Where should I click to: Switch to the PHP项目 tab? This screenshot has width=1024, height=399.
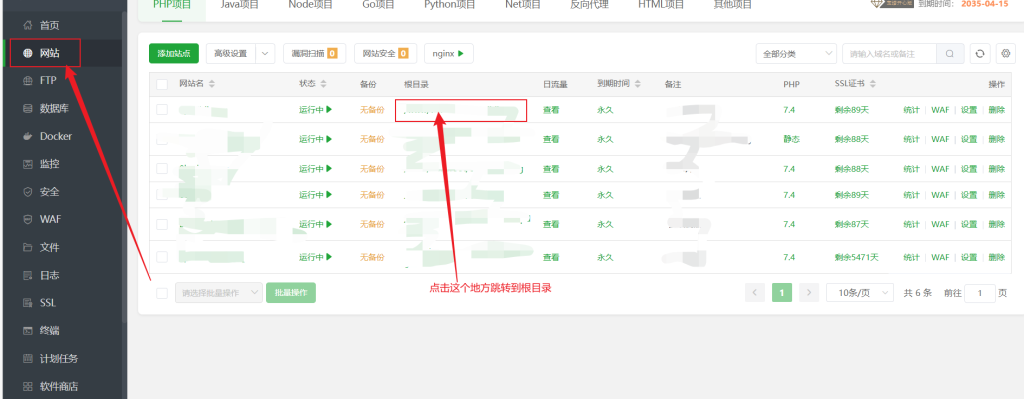tap(172, 5)
